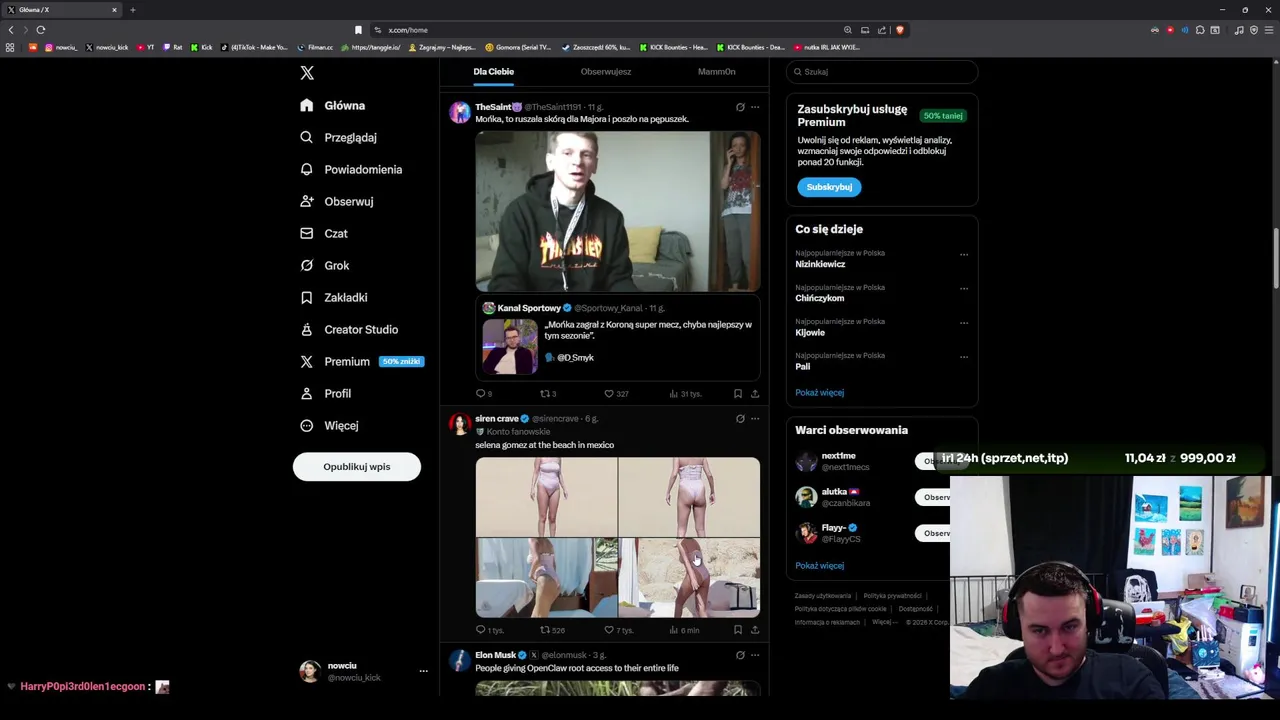This screenshot has width=1280, height=720.
Task: View analytics 31 tys. on TheSaint post
Action: 685,394
